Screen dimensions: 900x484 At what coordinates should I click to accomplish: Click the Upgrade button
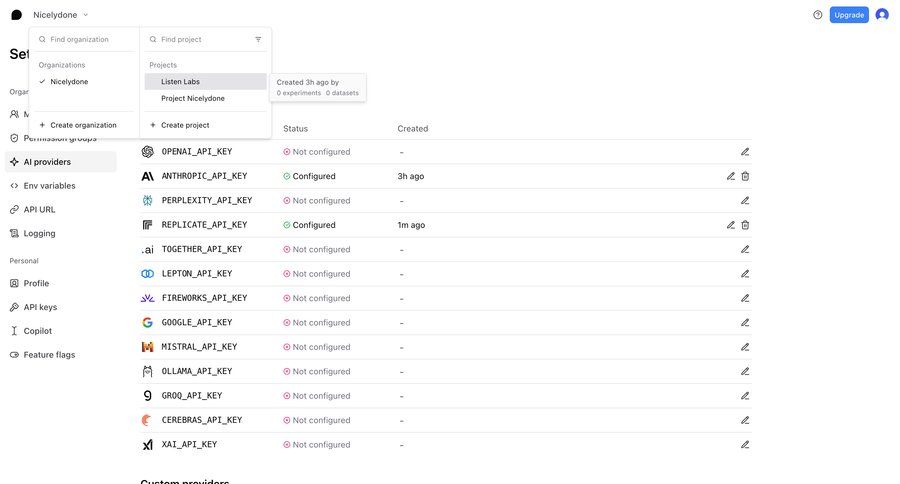[849, 15]
